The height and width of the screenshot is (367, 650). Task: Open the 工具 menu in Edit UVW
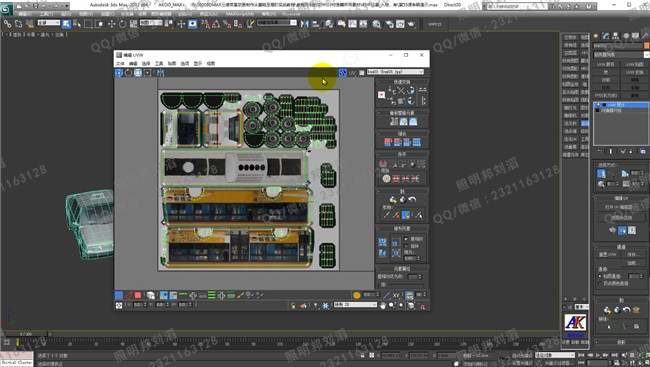(159, 63)
